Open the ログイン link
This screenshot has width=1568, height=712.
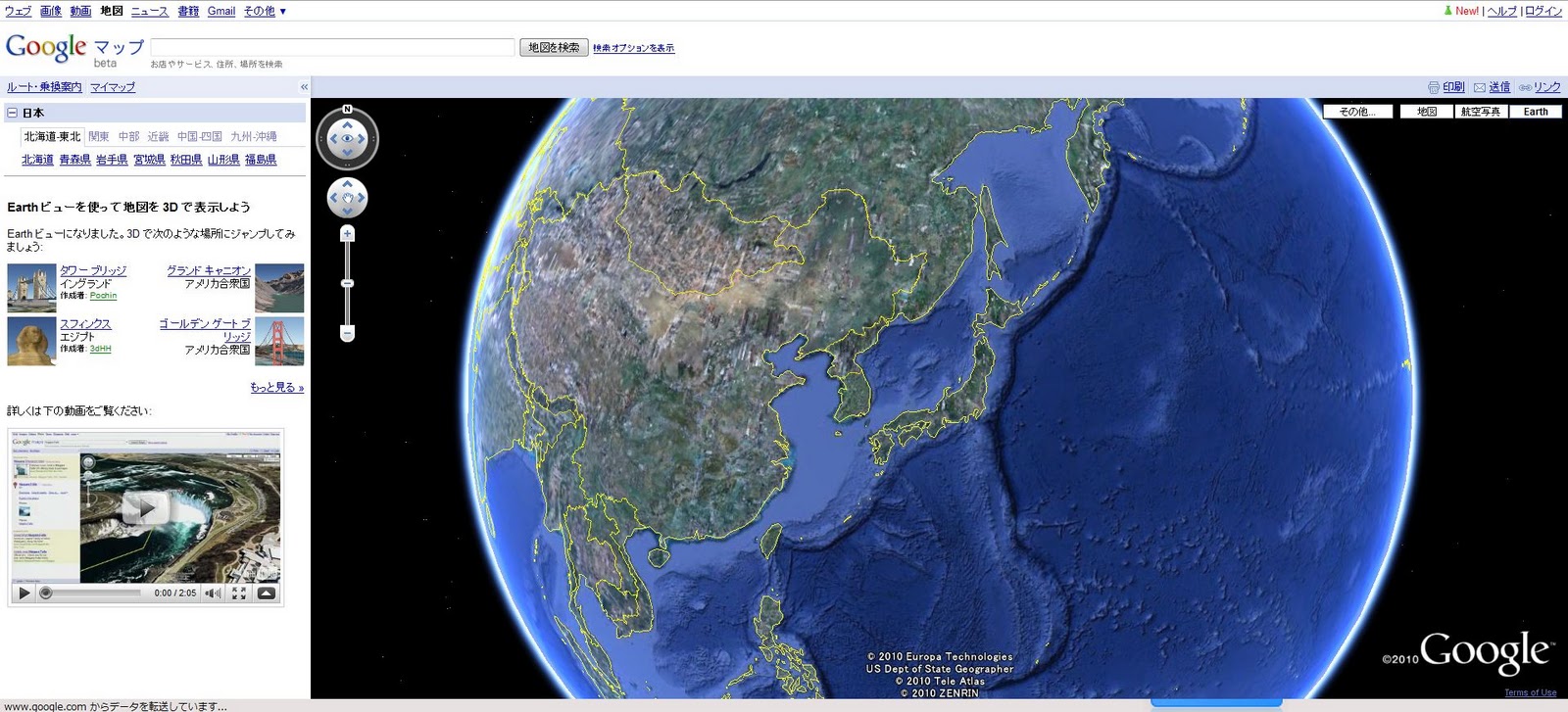pos(1543,11)
